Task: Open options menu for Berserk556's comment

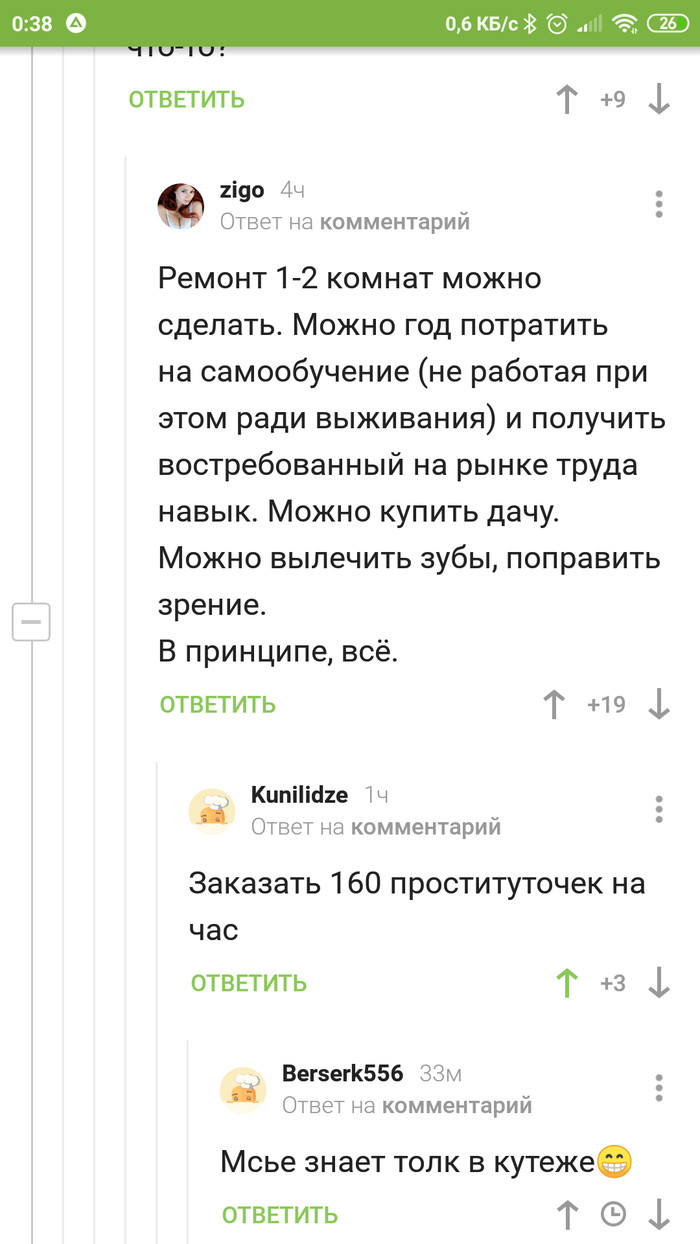Action: (659, 1087)
